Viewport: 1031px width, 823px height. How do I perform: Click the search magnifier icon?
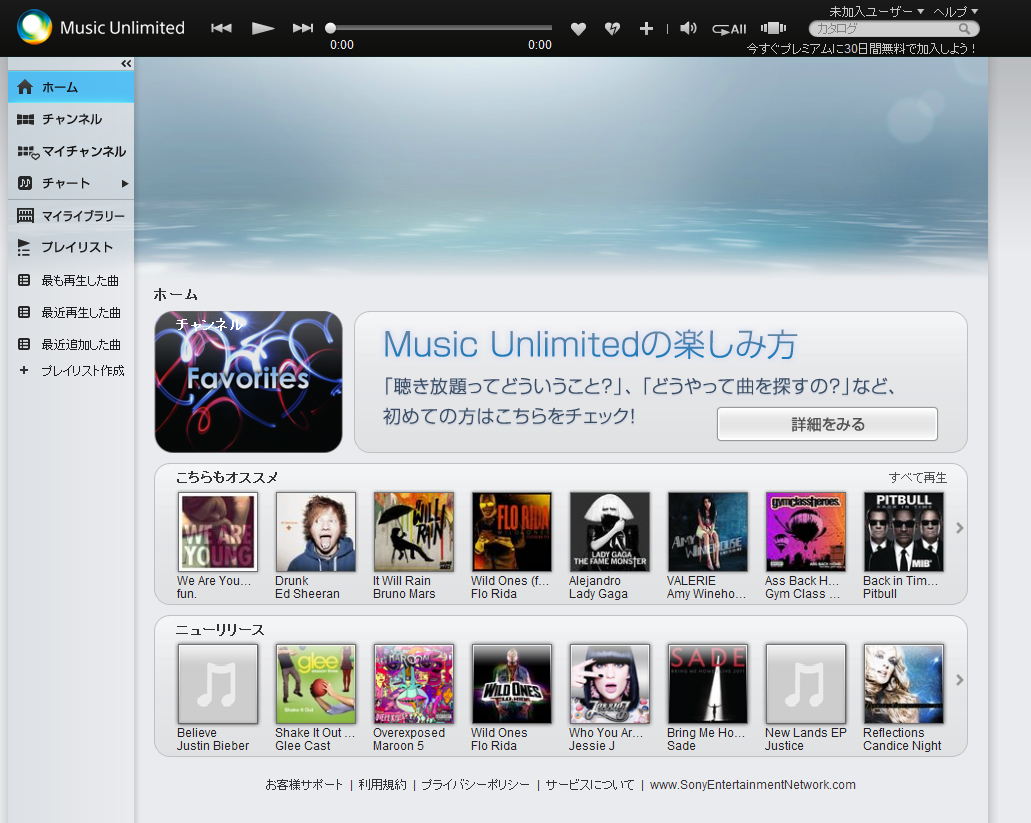(x=964, y=29)
